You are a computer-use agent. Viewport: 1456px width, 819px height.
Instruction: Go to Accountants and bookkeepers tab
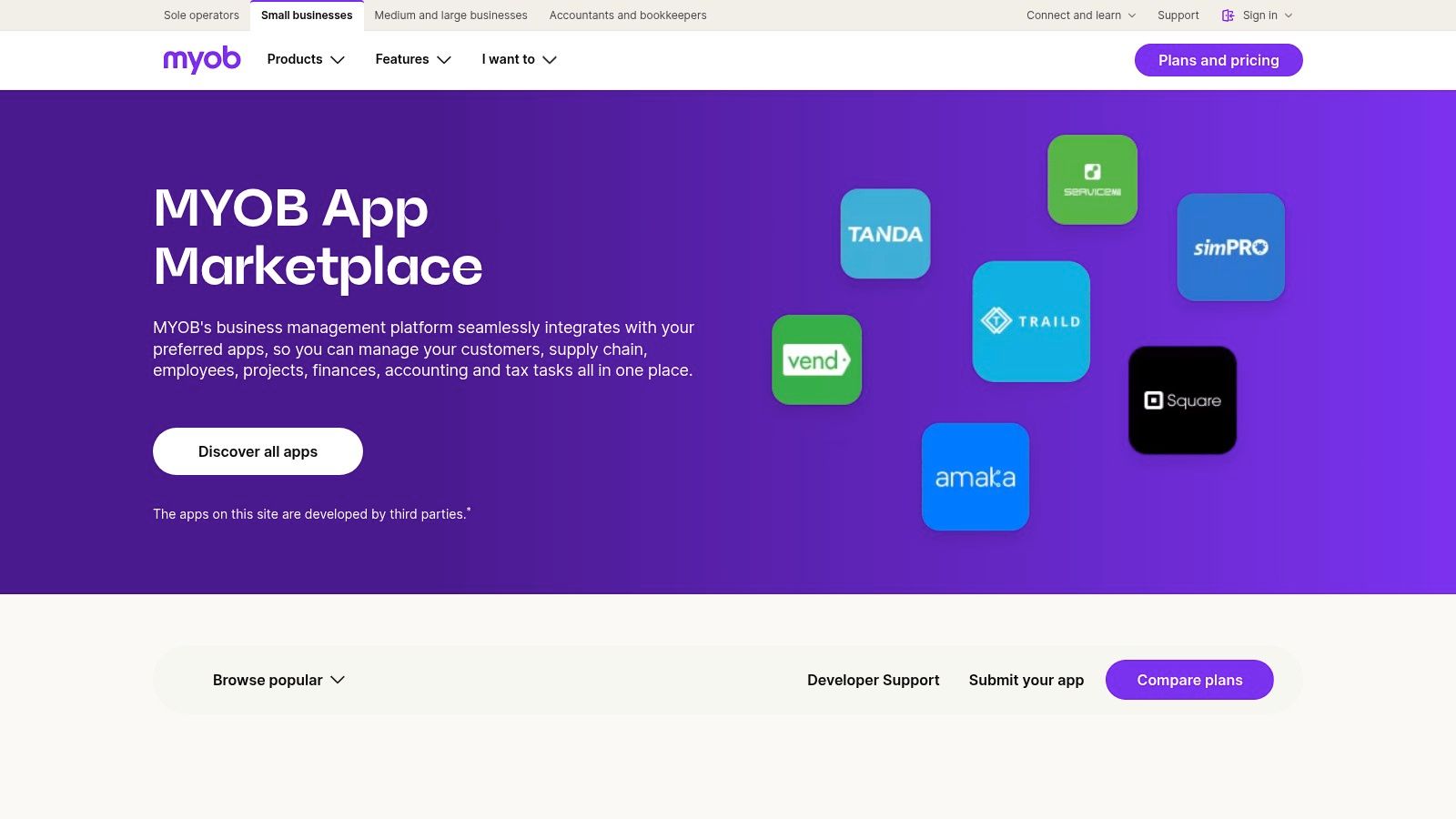[x=628, y=15]
